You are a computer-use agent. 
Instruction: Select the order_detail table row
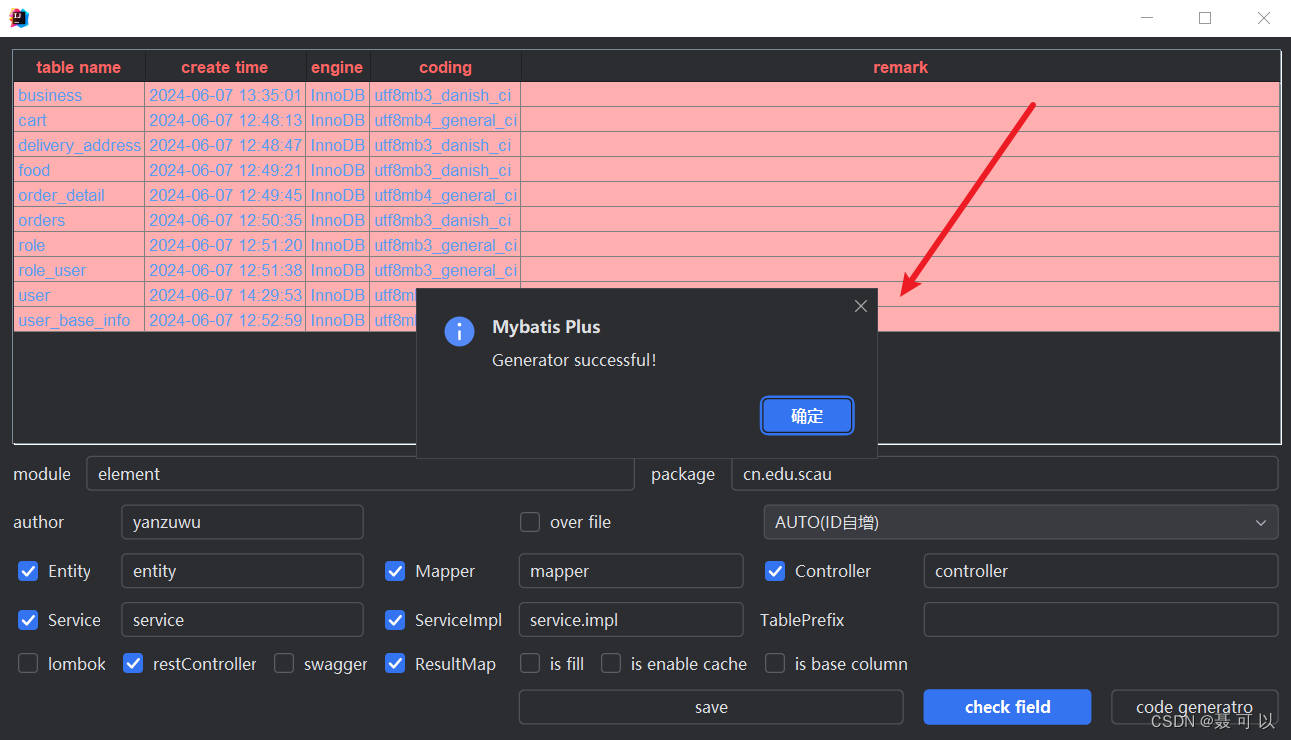tap(647, 195)
